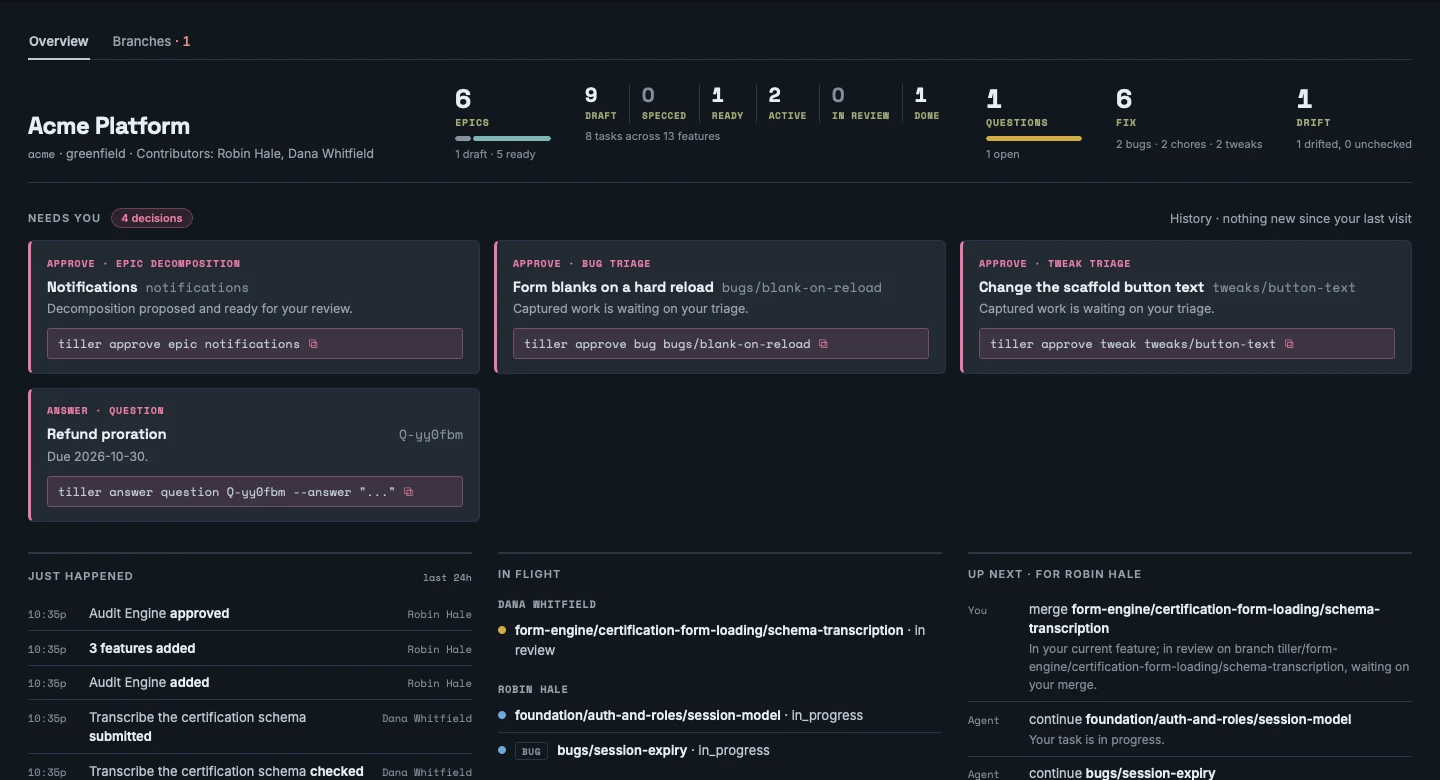Click 'tiller approve epic notifications' command text
The width and height of the screenshot is (1440, 780).
179,344
